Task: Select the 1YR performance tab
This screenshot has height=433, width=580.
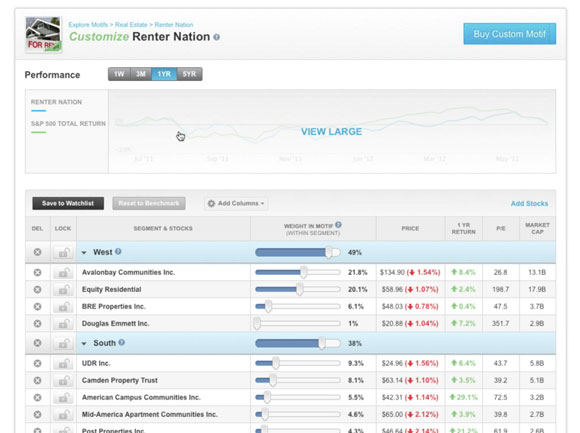Action: pyautogui.click(x=164, y=74)
